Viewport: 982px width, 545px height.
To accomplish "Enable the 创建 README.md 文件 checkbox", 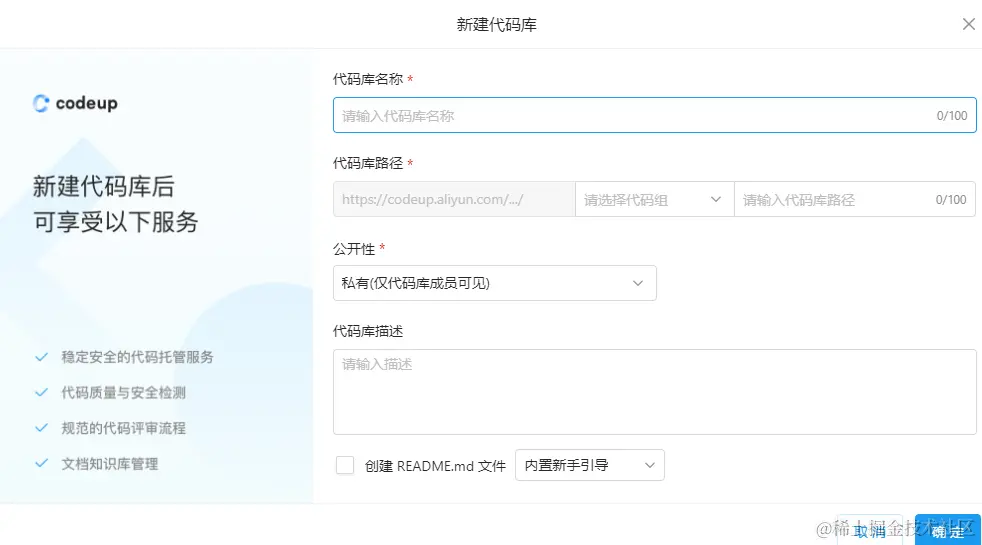I will (344, 465).
